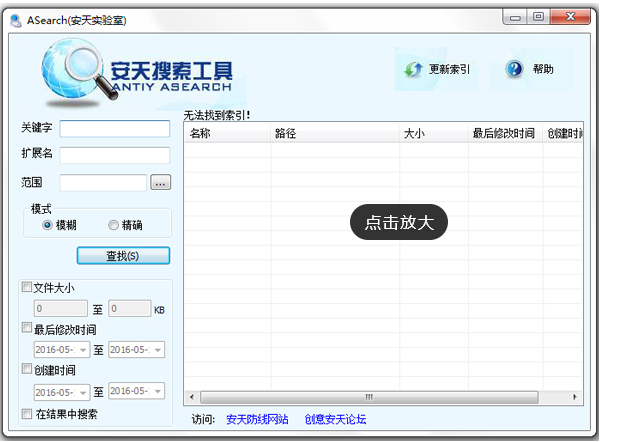Screen dimensions: 641x442
Task: Close the ASearch window
Action: pyautogui.click(x=571, y=17)
